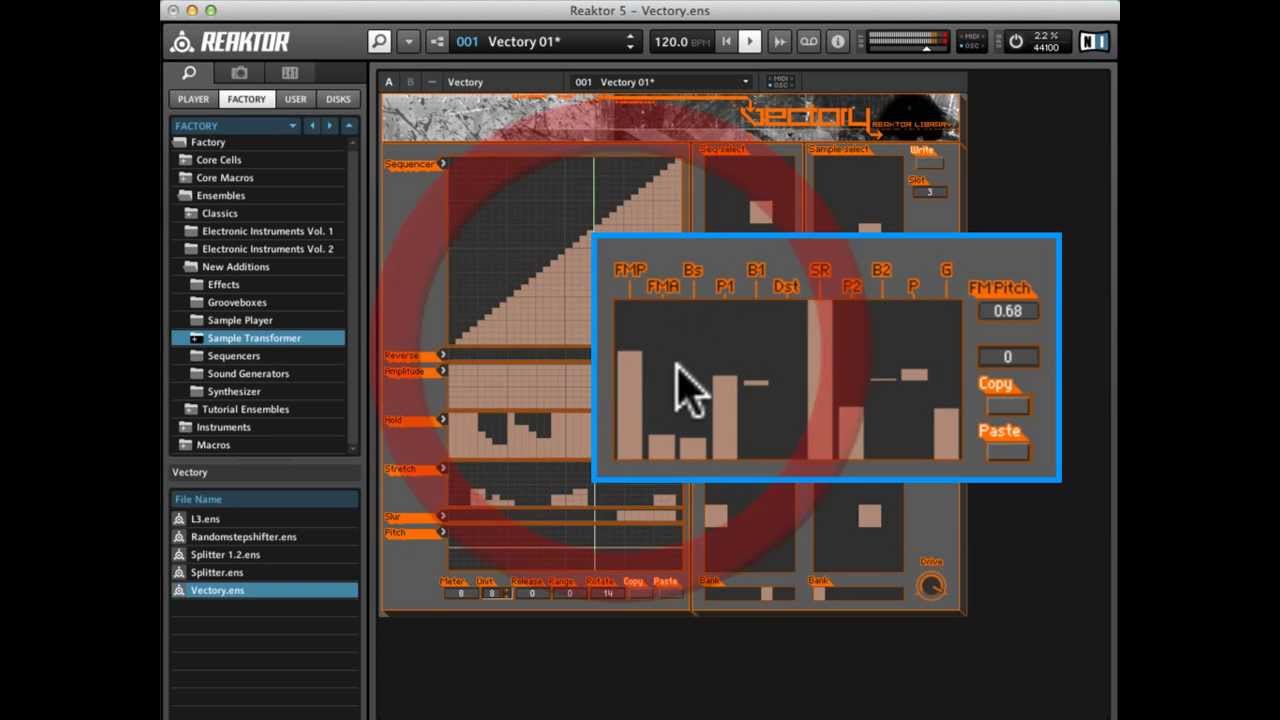
Task: Show info hints with the info icon
Action: coord(838,42)
